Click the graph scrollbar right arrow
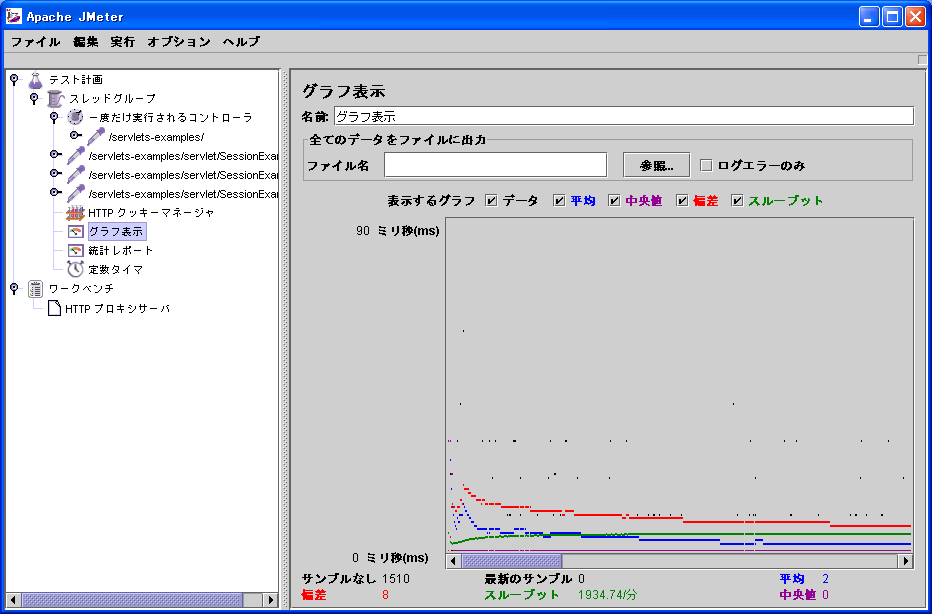 coord(906,561)
